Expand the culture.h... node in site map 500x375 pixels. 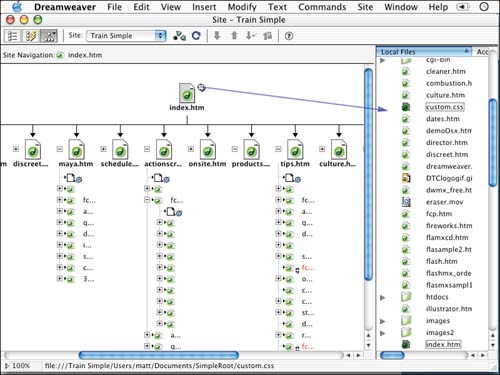coord(322,149)
